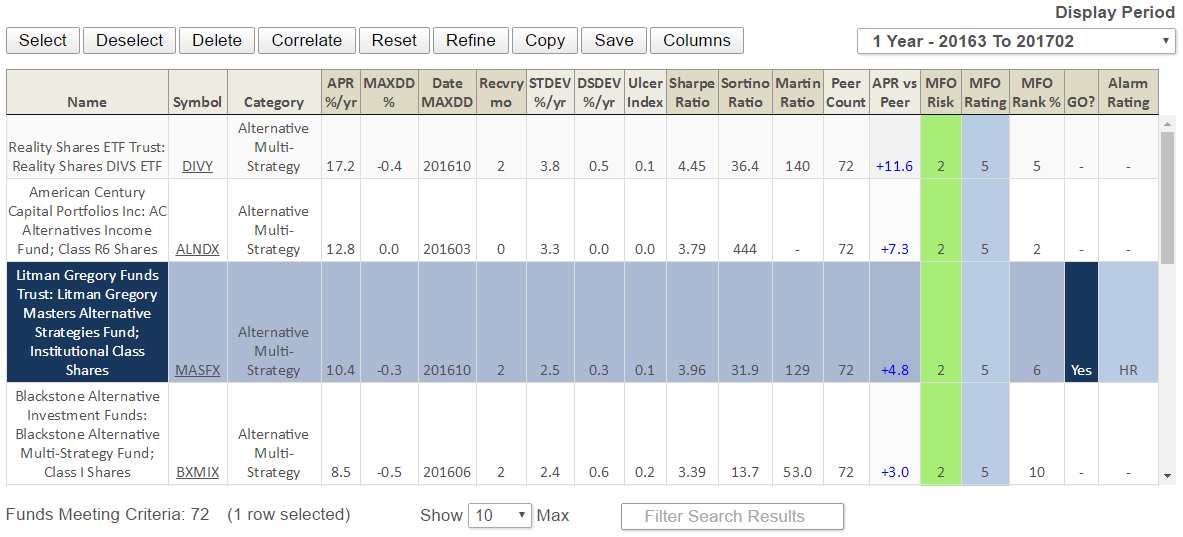The height and width of the screenshot is (537, 1183).
Task: Click the Delete button
Action: click(217, 40)
